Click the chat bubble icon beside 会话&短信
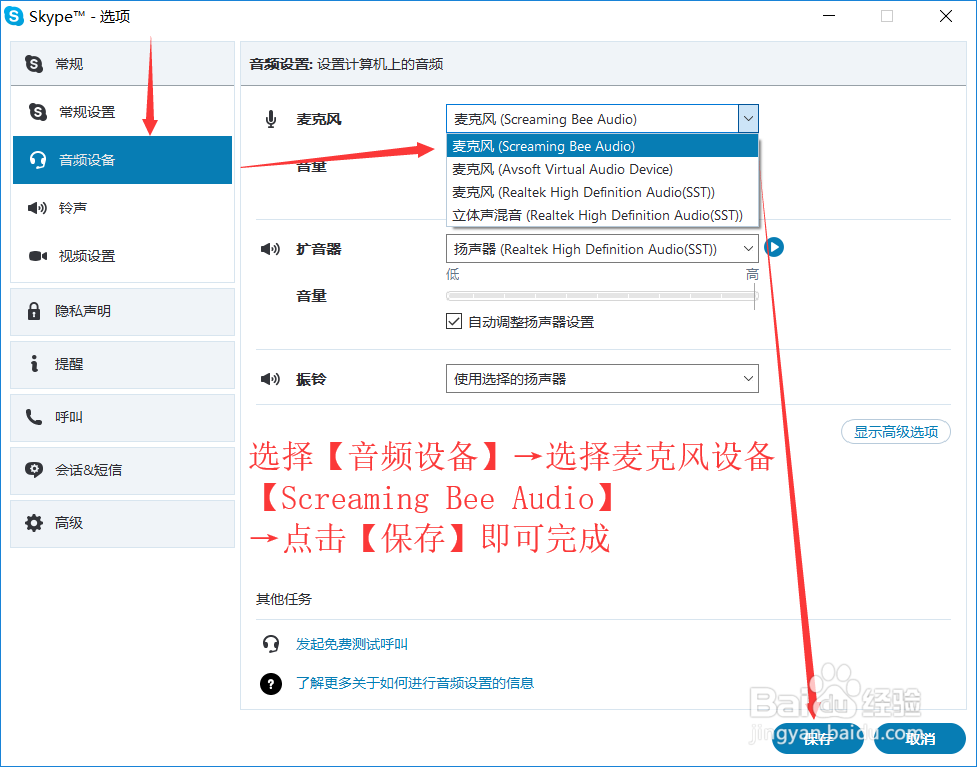The width and height of the screenshot is (977, 767). (x=34, y=470)
